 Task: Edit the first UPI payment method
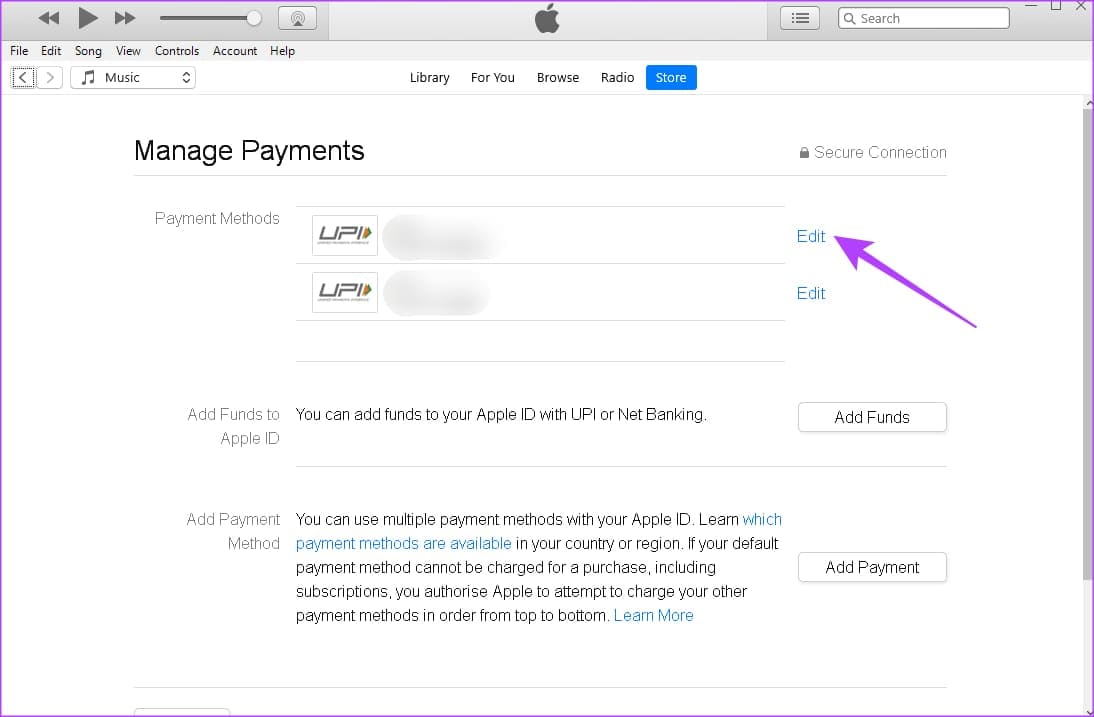coord(811,236)
